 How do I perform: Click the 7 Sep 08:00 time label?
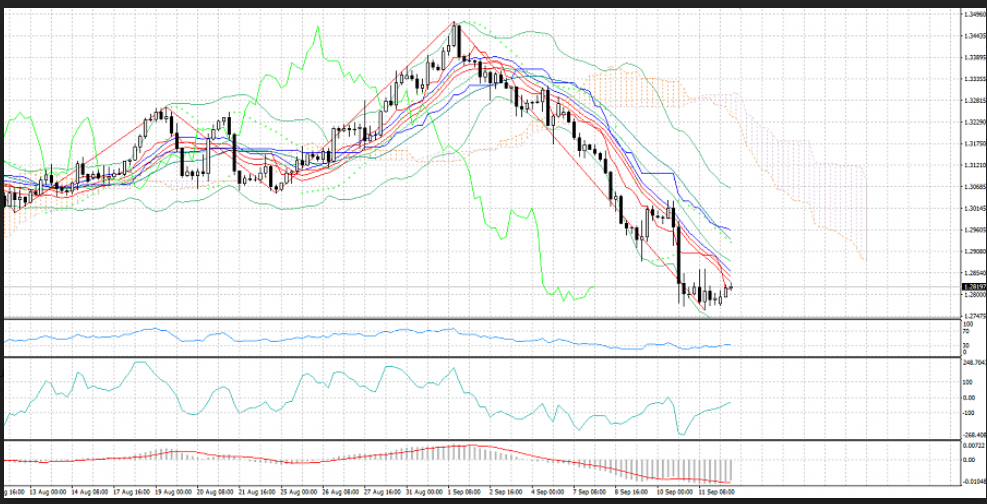pos(592,491)
